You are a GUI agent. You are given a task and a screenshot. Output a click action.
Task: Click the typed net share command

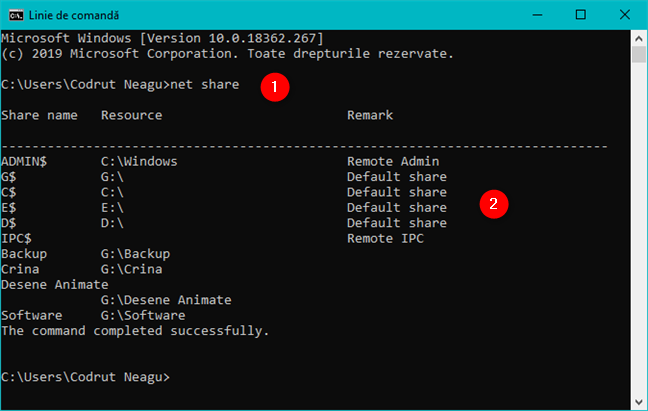(205, 84)
